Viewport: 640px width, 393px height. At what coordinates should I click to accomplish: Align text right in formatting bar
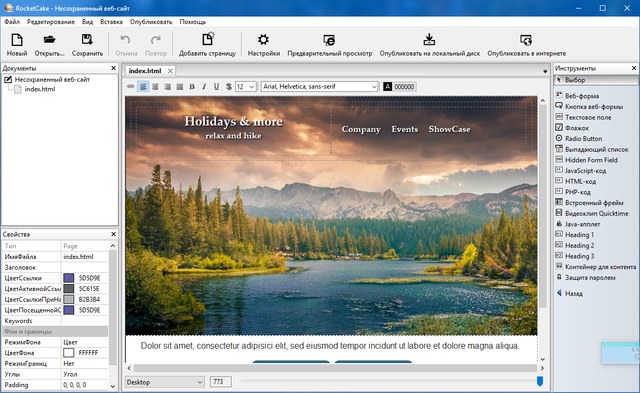(167, 87)
